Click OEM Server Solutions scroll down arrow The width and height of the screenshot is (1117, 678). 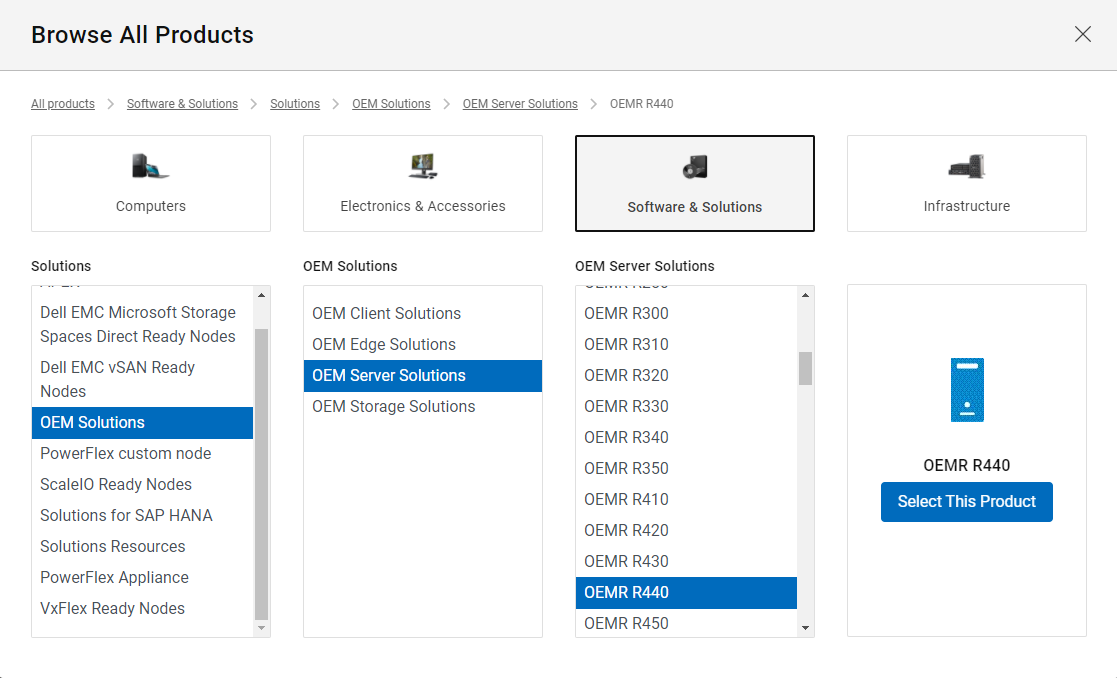(x=805, y=628)
